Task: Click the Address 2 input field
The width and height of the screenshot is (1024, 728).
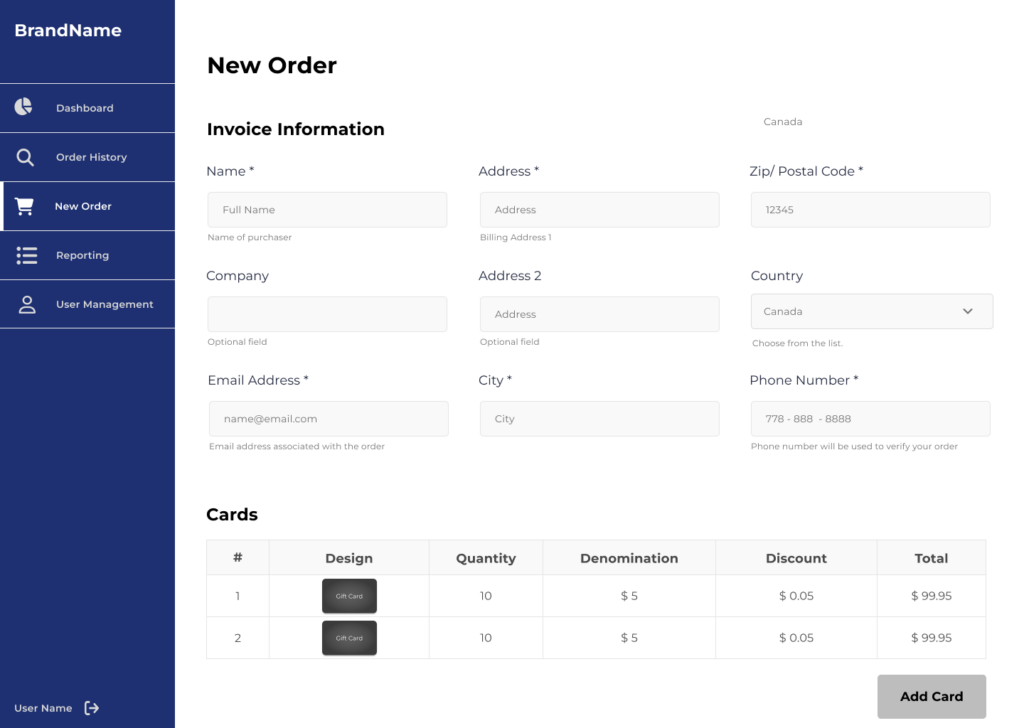Action: point(599,314)
